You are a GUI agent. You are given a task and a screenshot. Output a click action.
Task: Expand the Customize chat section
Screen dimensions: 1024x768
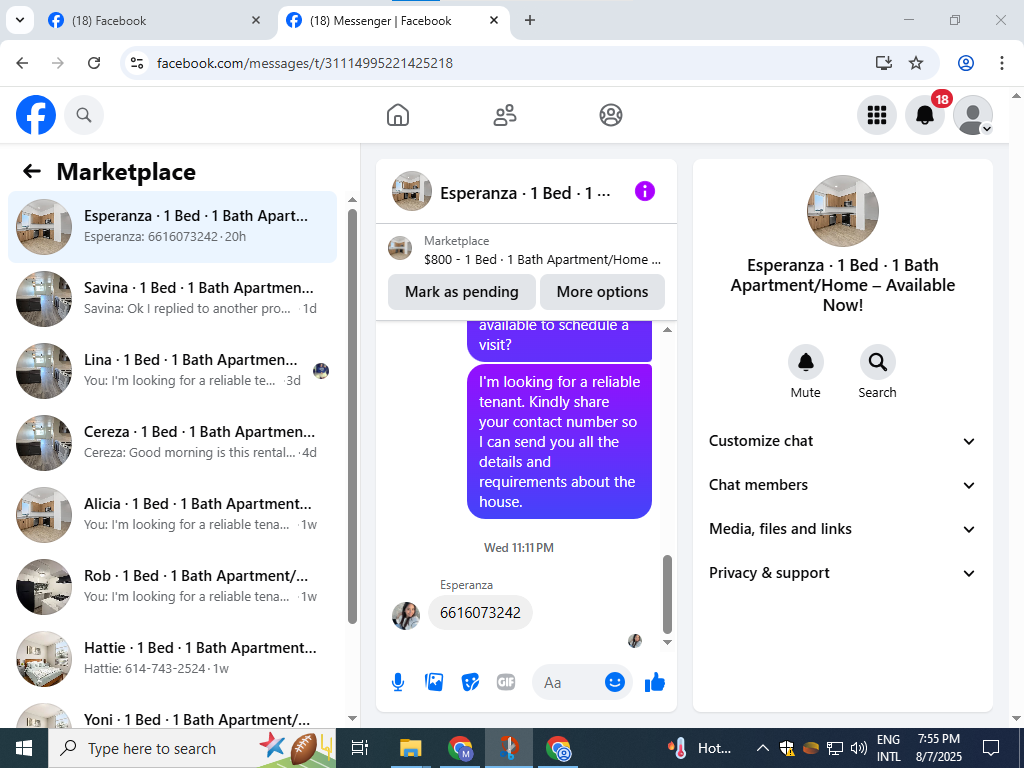pyautogui.click(x=842, y=441)
